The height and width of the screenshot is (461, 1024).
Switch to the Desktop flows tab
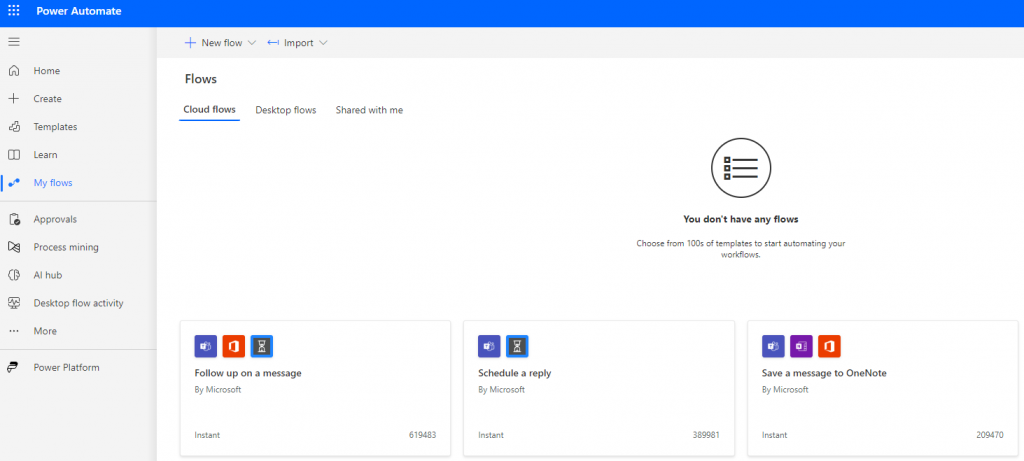(286, 110)
